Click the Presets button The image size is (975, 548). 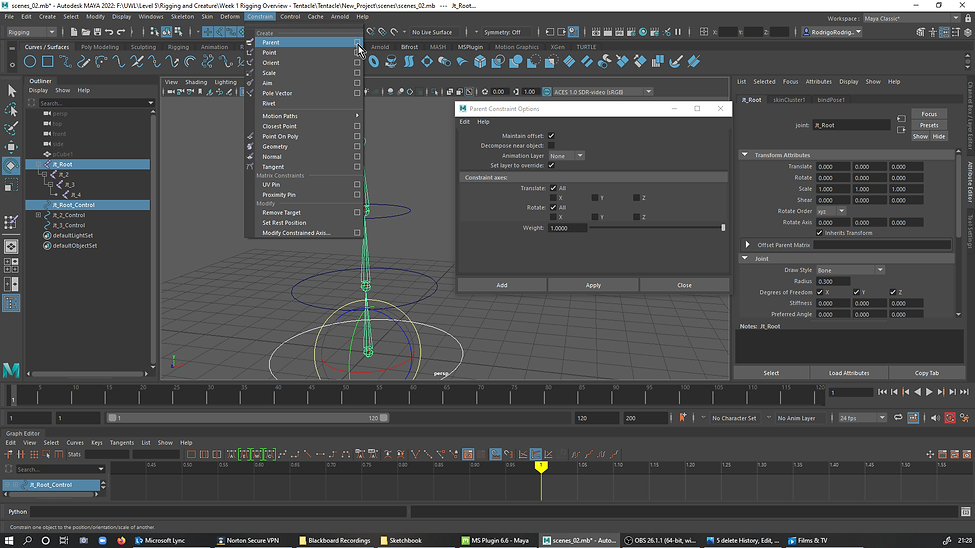(x=929, y=125)
